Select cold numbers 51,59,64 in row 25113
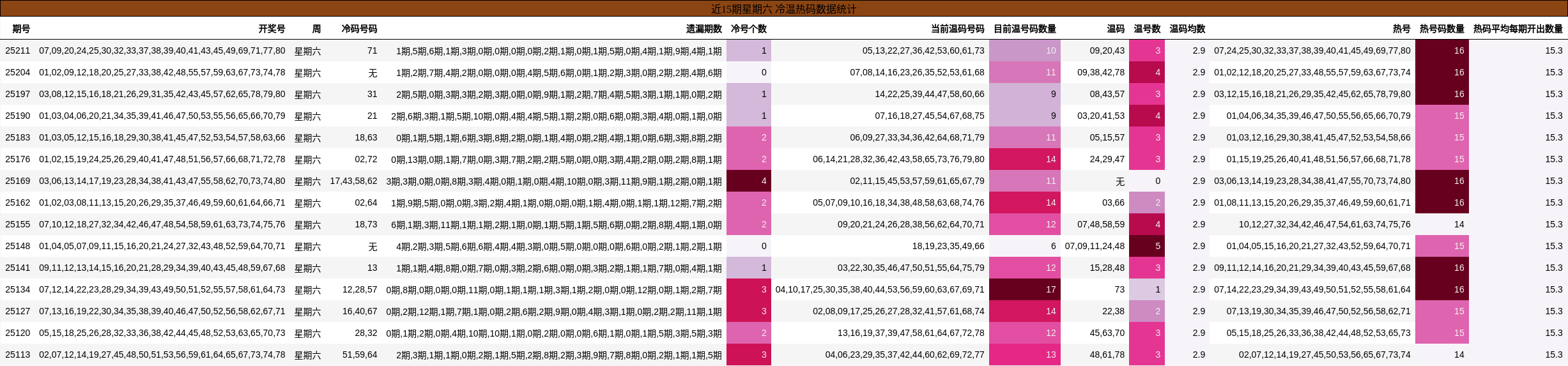 (360, 355)
